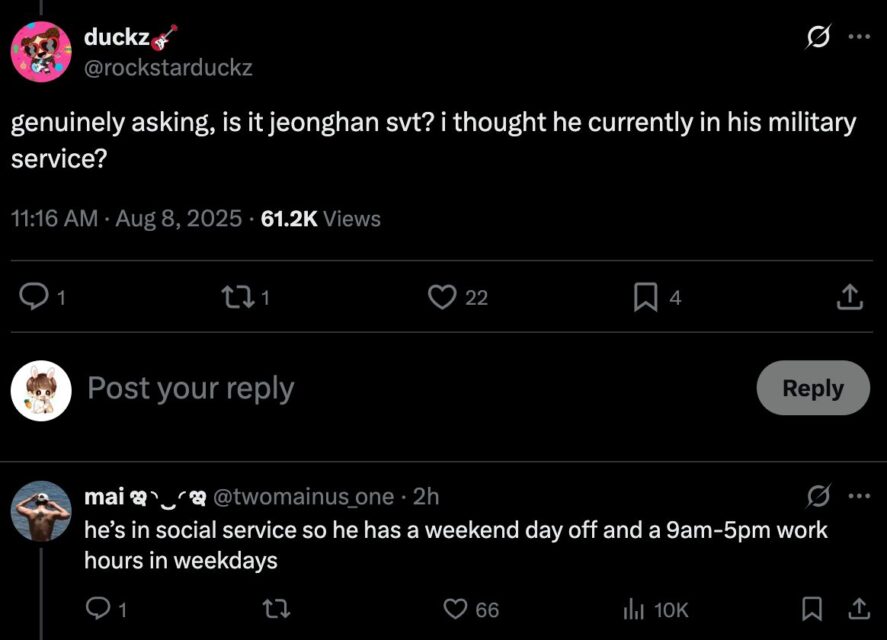The width and height of the screenshot is (887, 640).
Task: Open the more options menu on duckz's post
Action: 858,38
